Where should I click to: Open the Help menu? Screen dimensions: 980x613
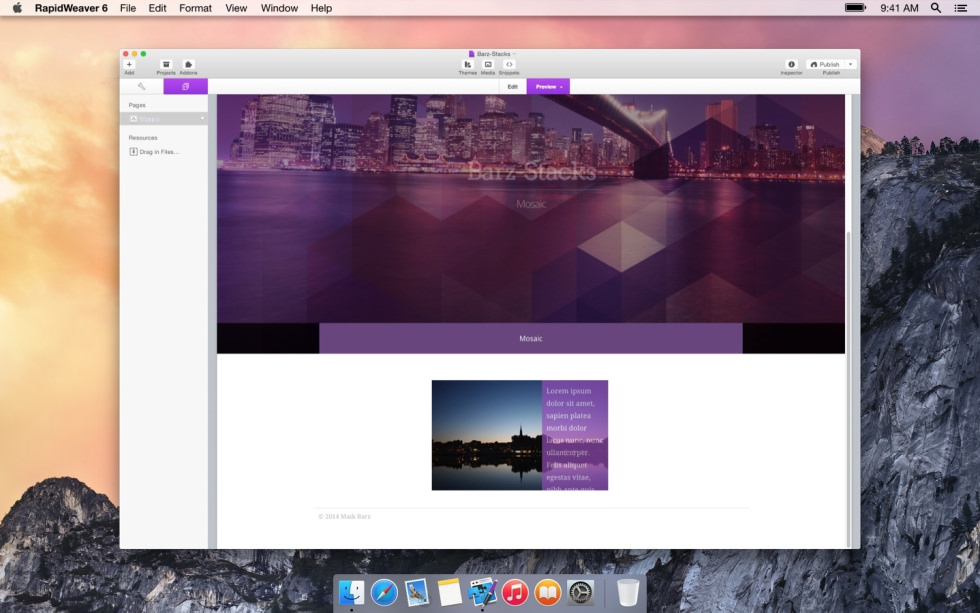click(x=321, y=8)
